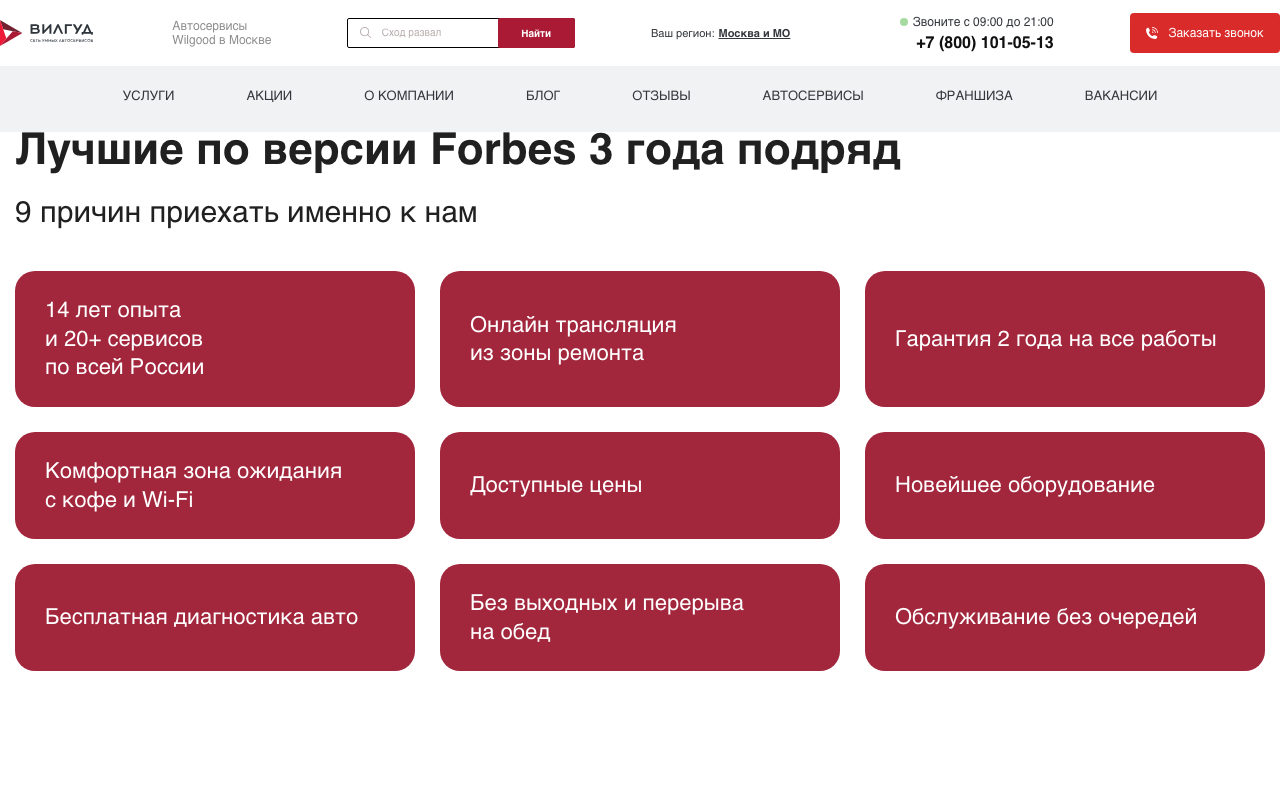Viewport: 1280px width, 800px height.
Task: Open the 'Франшиза' page
Action: [x=974, y=96]
